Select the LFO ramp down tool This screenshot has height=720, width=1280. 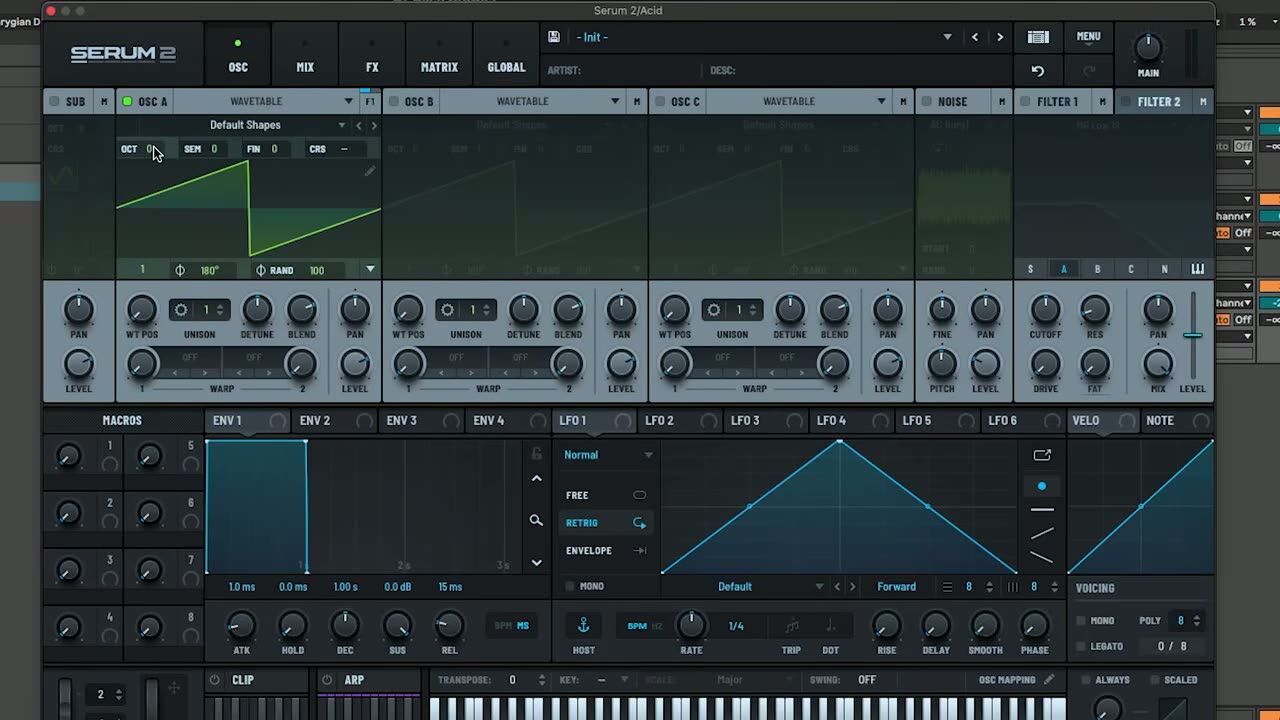[x=1042, y=557]
